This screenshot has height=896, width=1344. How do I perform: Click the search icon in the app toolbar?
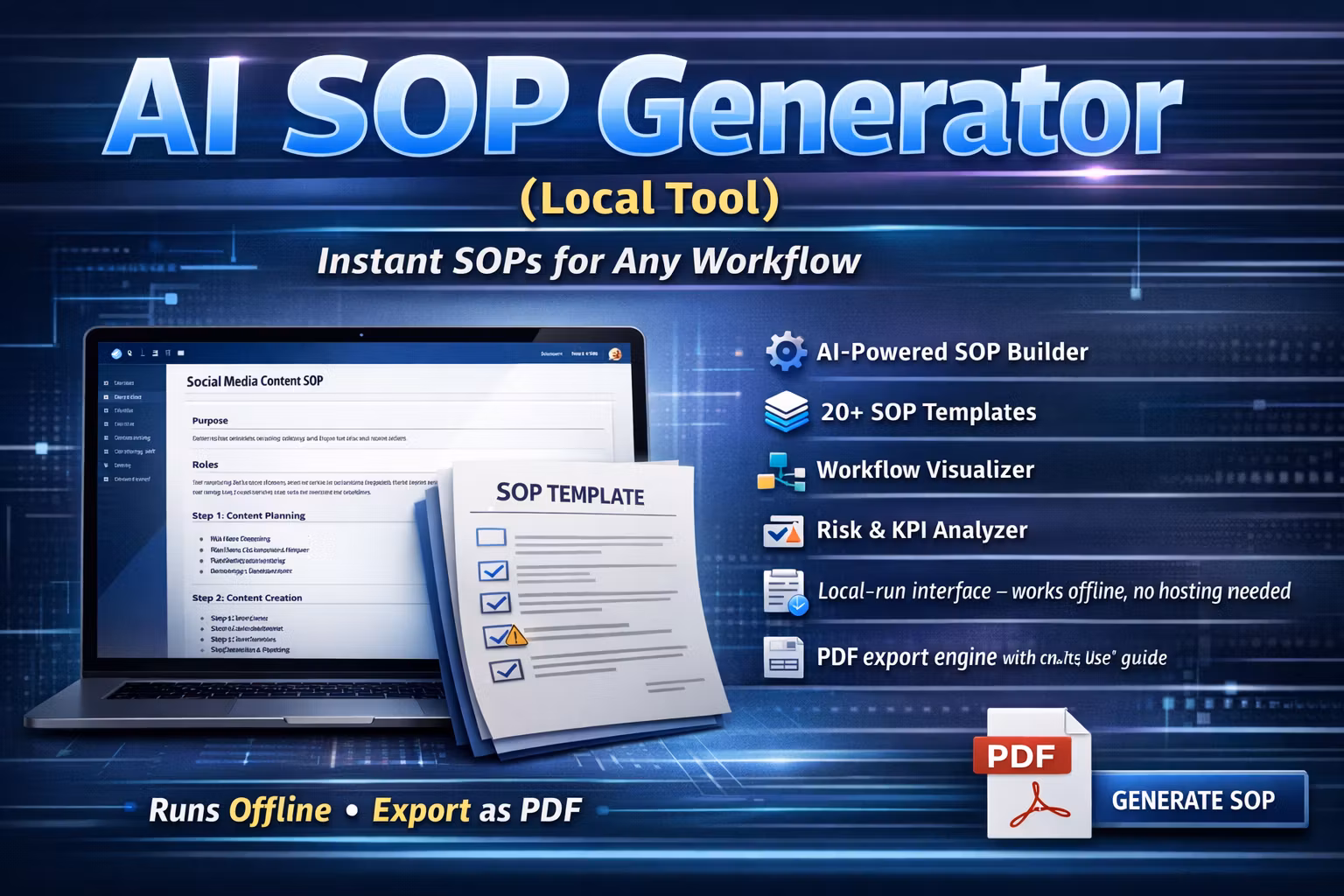point(129,353)
